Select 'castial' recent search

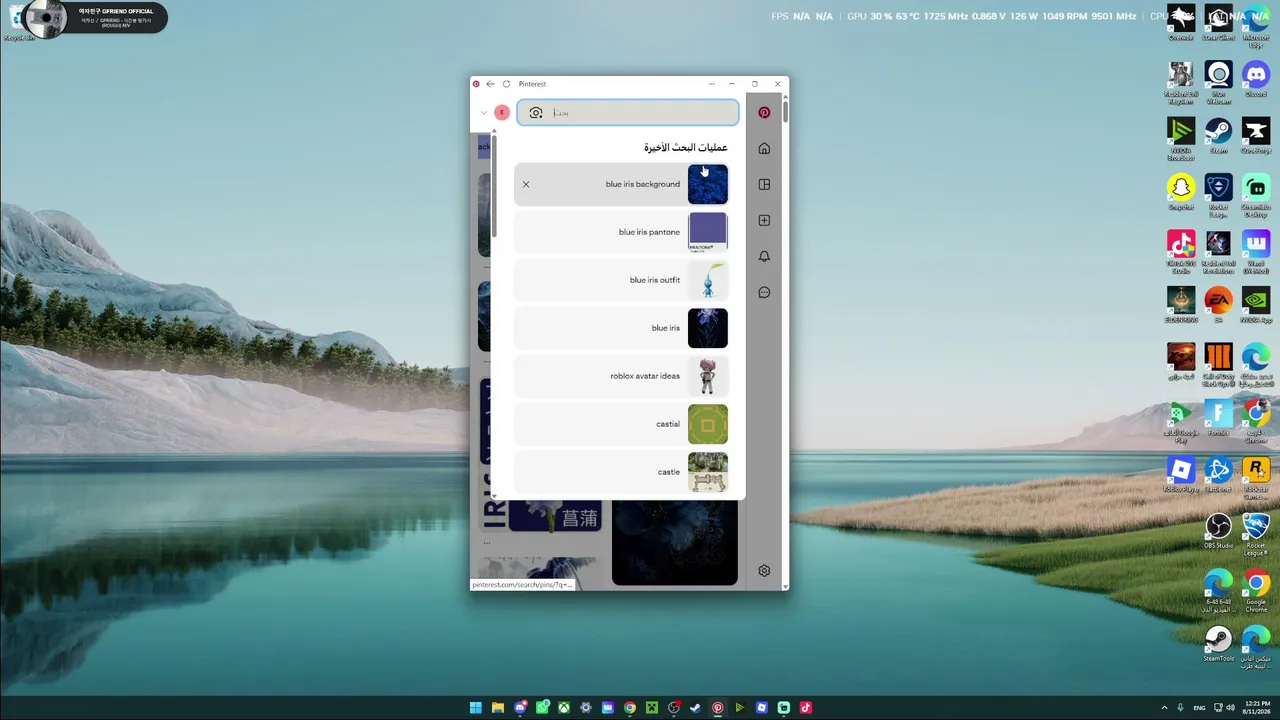(x=621, y=424)
